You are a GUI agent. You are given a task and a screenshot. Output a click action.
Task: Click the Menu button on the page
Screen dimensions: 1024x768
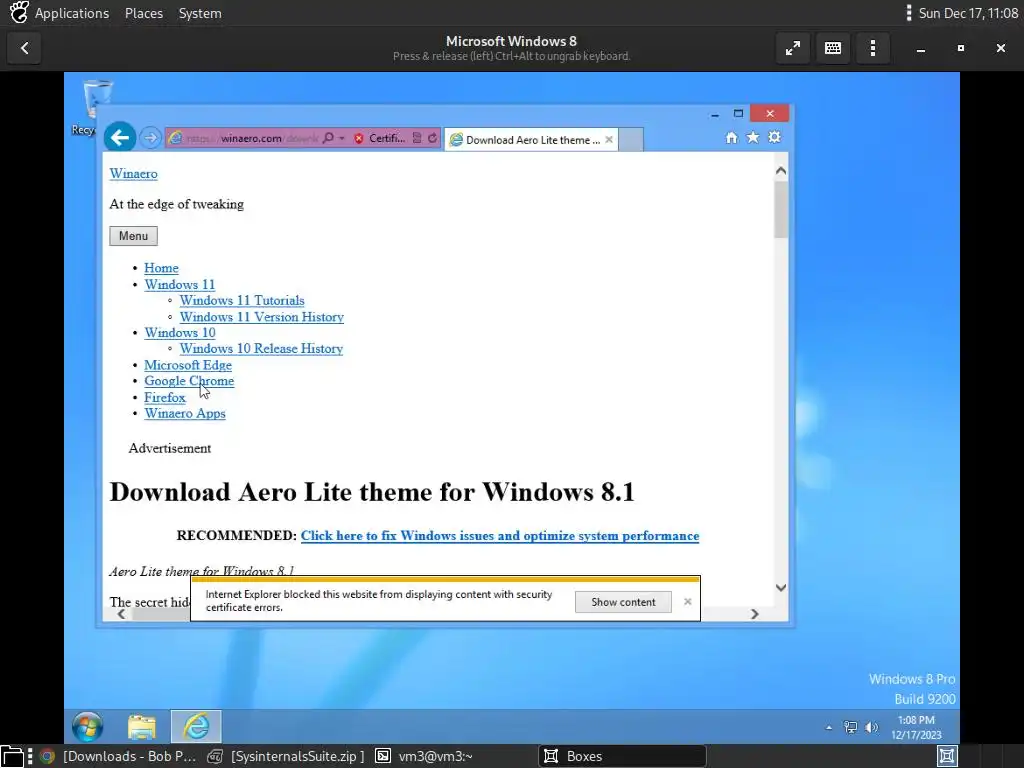pyautogui.click(x=133, y=236)
